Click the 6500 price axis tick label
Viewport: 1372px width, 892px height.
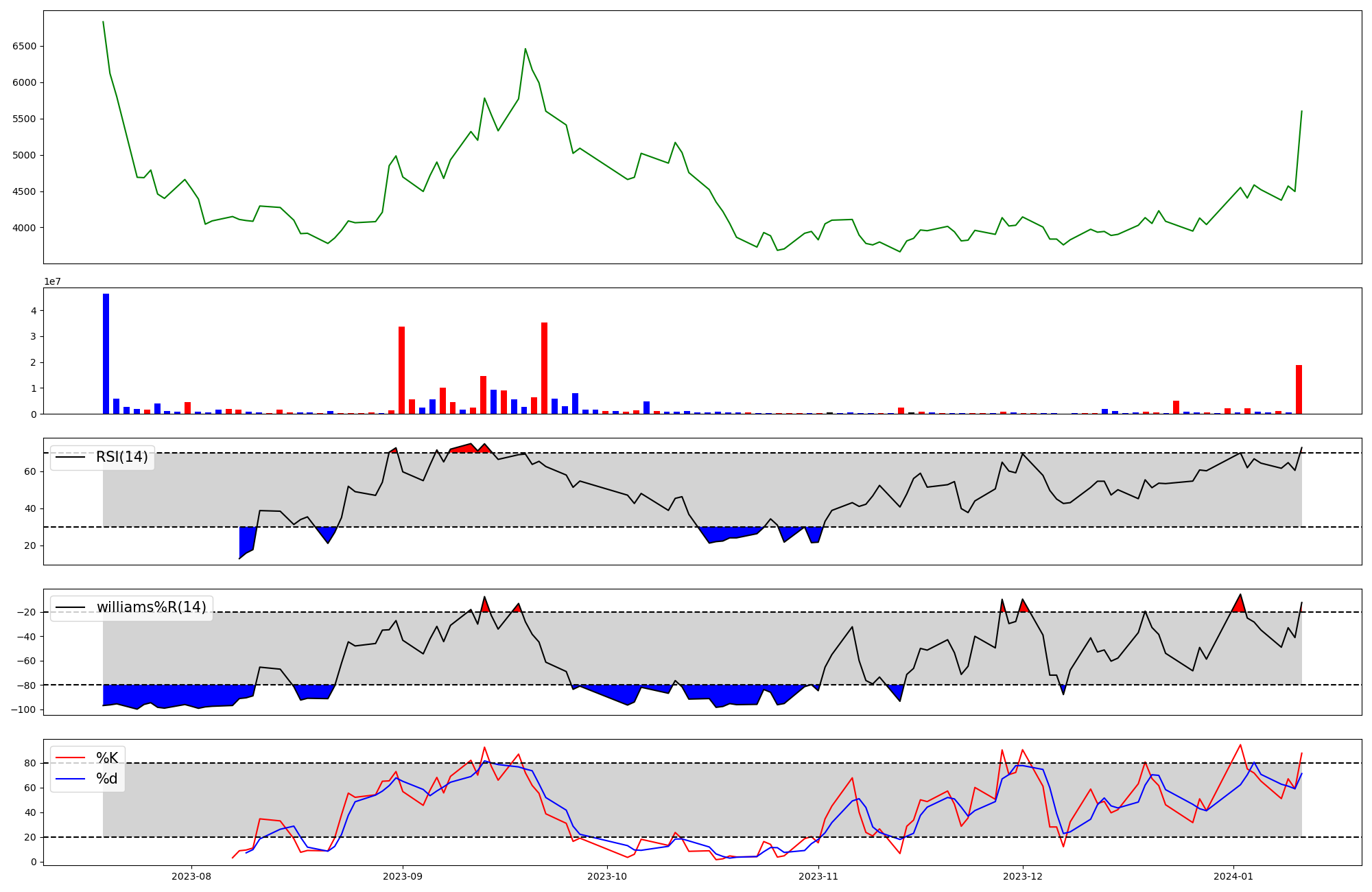click(25, 47)
